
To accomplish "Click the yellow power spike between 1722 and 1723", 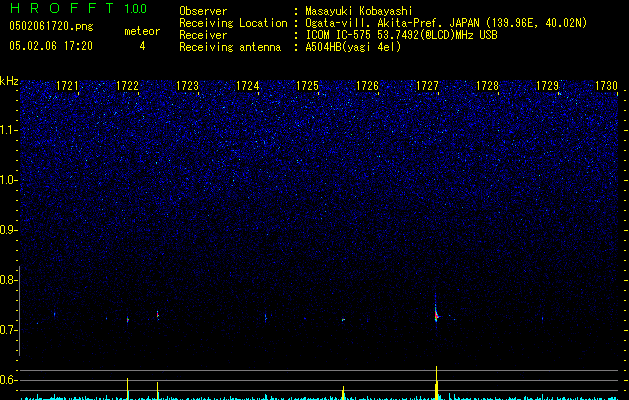I will pos(158,391).
